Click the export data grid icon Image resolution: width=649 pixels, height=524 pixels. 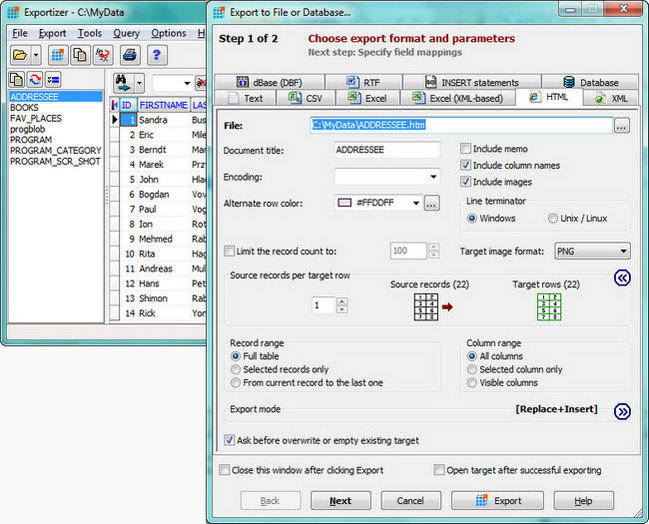pos(58,54)
